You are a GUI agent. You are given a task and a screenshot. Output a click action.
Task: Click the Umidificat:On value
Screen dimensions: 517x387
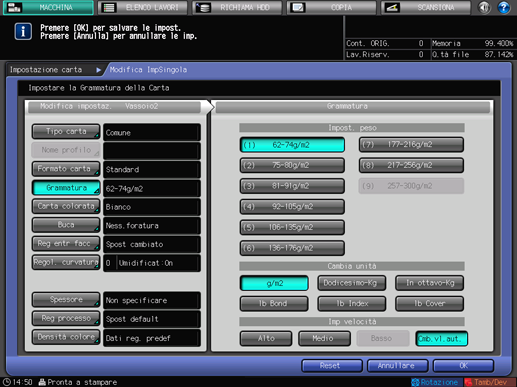tap(159, 263)
